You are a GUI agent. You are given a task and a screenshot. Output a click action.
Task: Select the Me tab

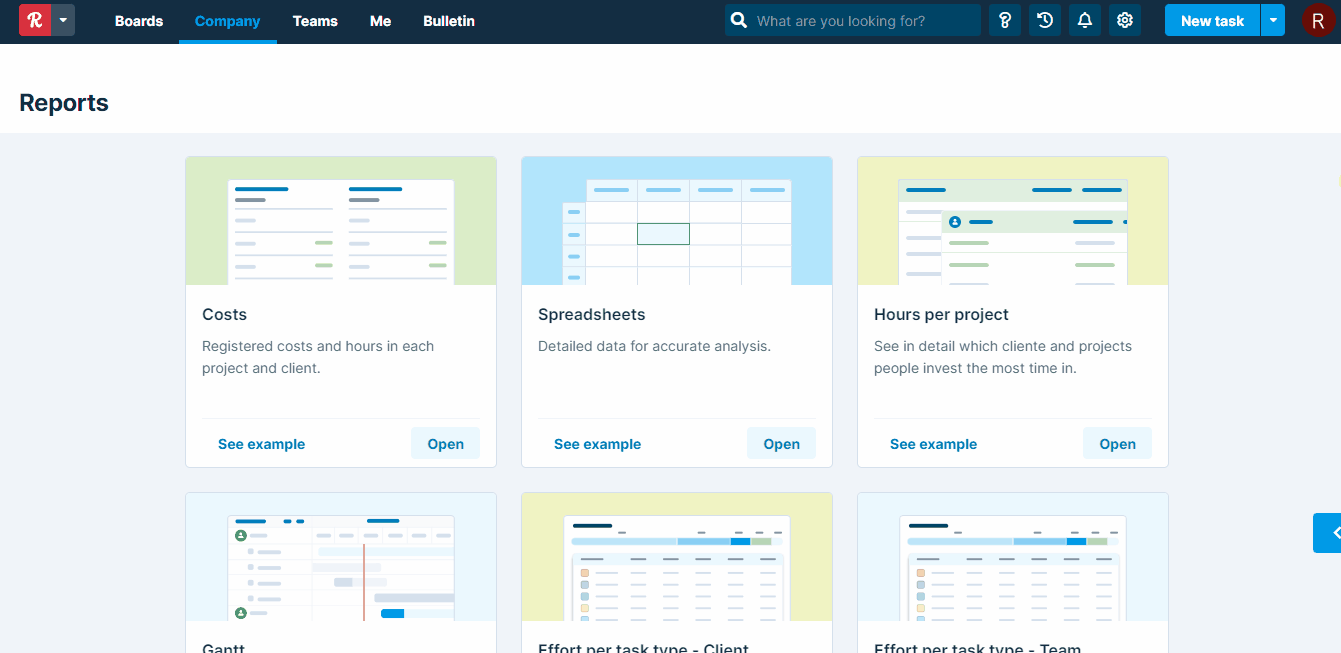click(x=380, y=21)
